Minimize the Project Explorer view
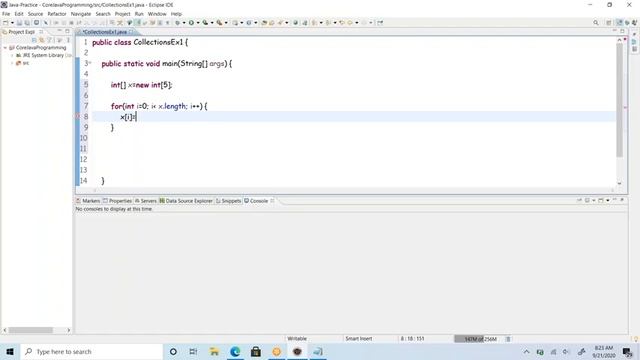The width and height of the screenshot is (640, 360). click(x=60, y=31)
